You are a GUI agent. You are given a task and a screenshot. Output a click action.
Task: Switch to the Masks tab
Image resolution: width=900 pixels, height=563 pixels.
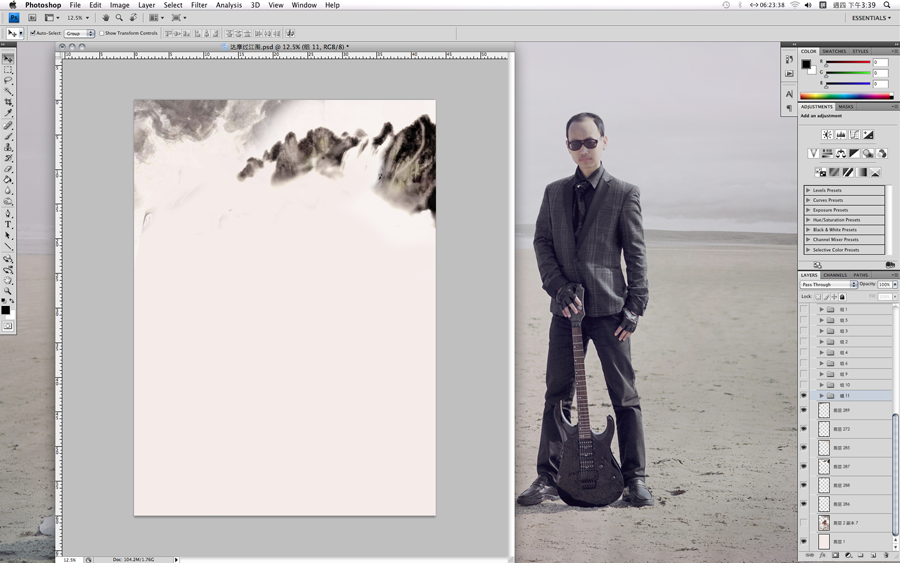(845, 107)
